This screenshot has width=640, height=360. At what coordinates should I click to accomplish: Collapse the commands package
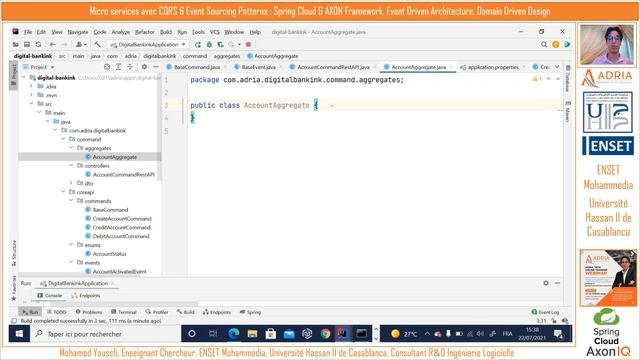point(71,200)
